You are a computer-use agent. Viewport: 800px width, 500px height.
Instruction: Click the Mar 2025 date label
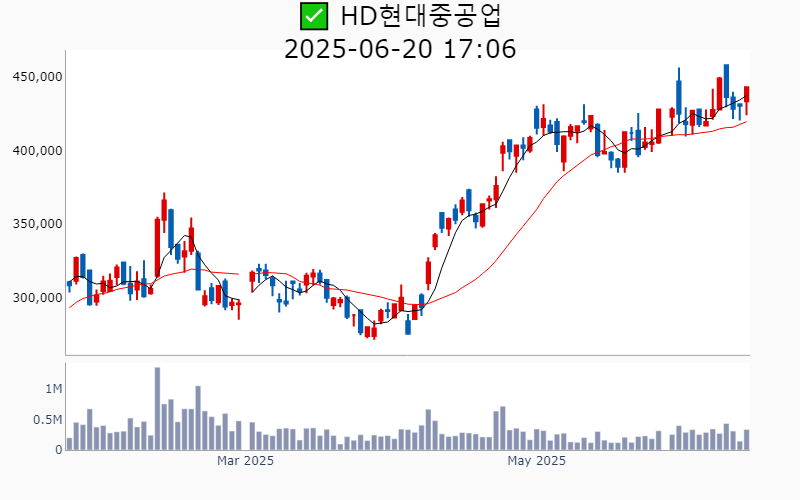point(245,461)
